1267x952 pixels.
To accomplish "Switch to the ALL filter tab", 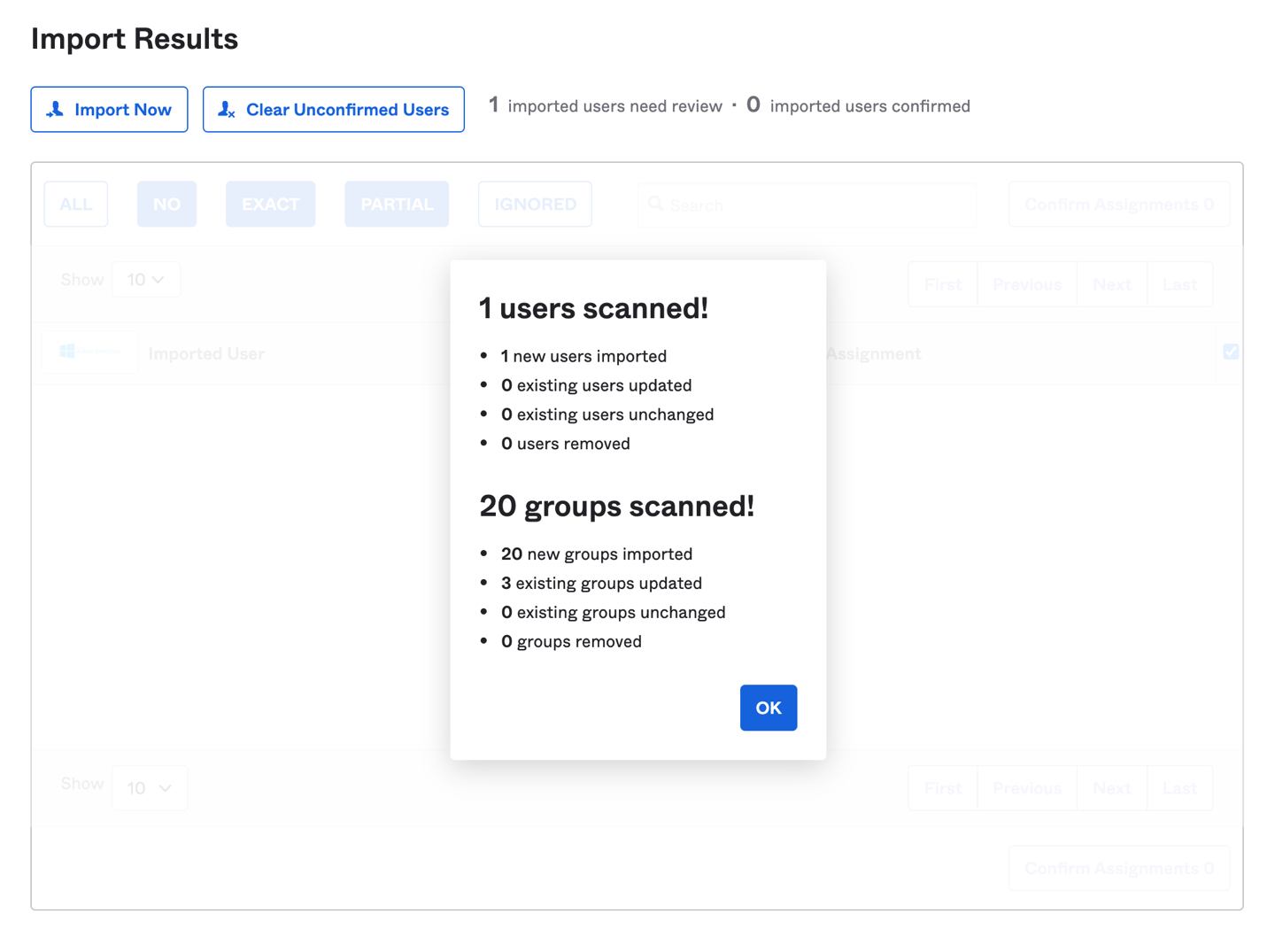I will pos(75,204).
